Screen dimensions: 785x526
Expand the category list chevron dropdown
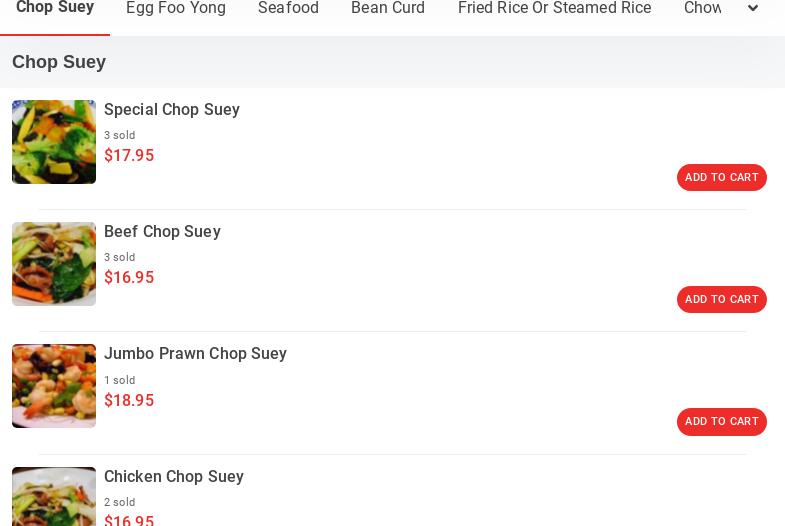click(x=753, y=9)
